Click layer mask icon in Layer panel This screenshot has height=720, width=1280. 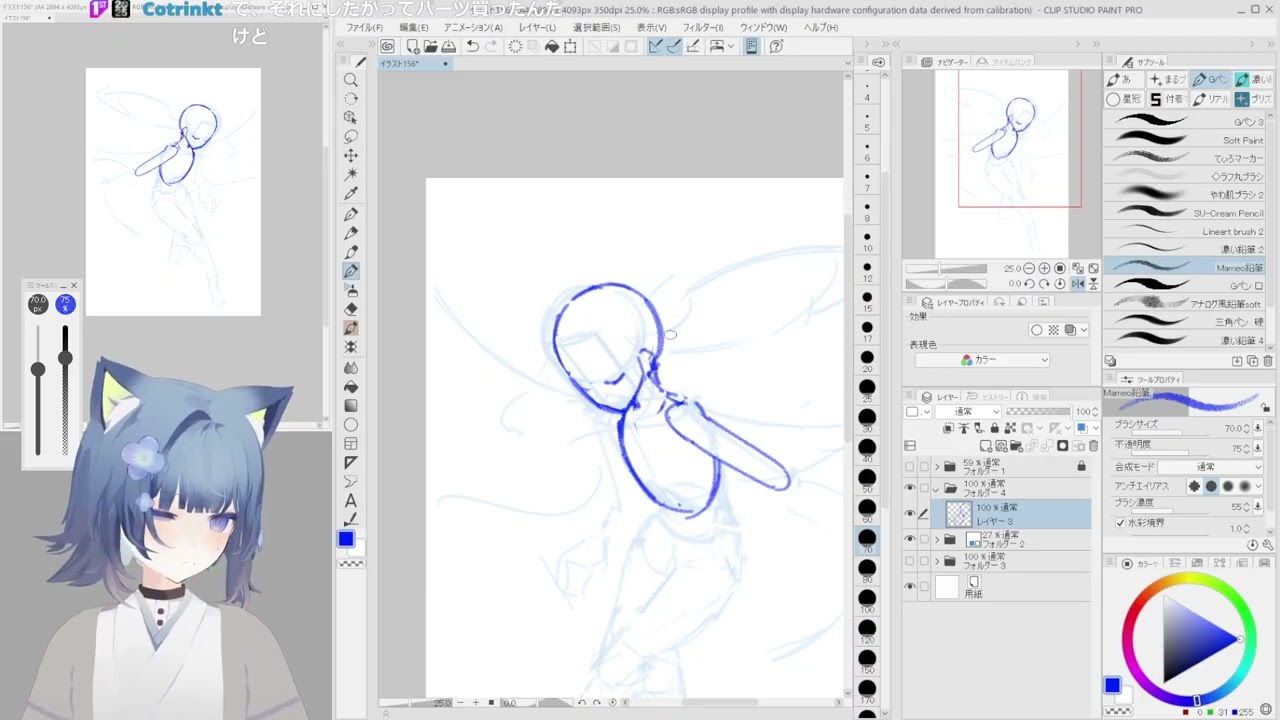click(1062, 446)
